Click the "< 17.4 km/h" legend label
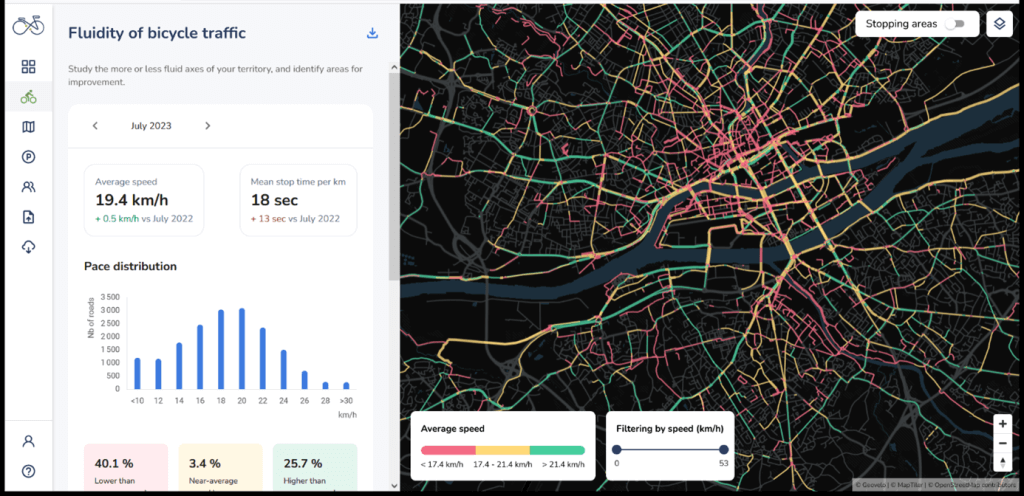The height and width of the screenshot is (496, 1024). coord(443,464)
